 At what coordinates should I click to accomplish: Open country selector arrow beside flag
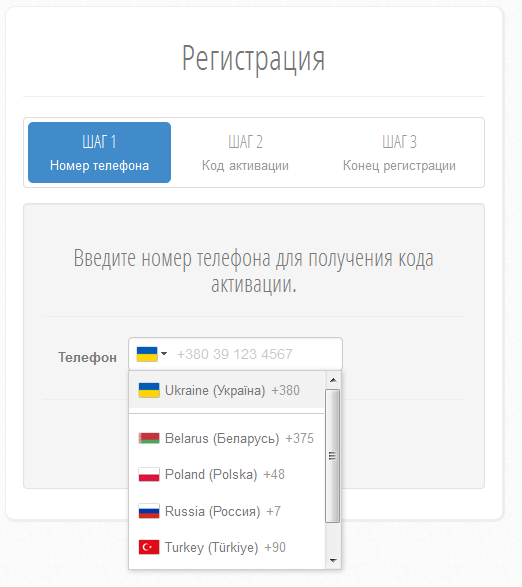(x=164, y=353)
